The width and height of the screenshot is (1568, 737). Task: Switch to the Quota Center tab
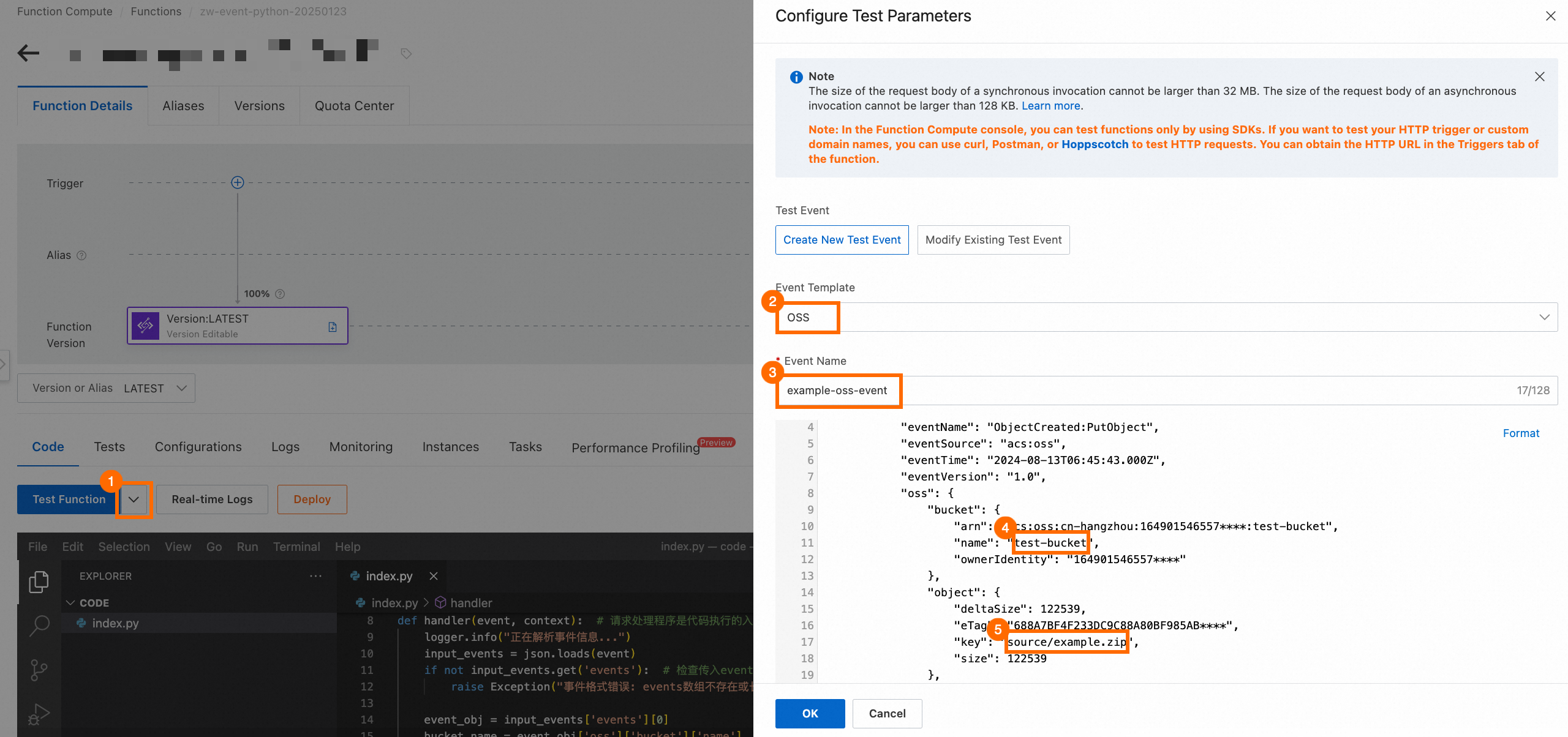click(354, 106)
